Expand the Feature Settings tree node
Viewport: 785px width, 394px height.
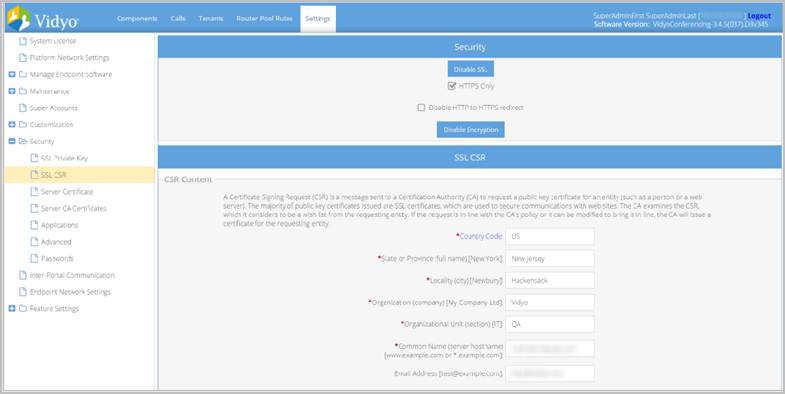pyautogui.click(x=12, y=308)
